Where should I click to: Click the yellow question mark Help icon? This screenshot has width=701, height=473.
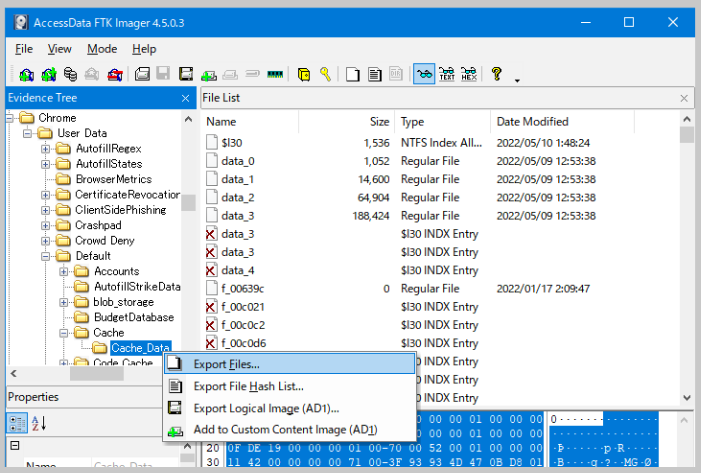pyautogui.click(x=496, y=74)
